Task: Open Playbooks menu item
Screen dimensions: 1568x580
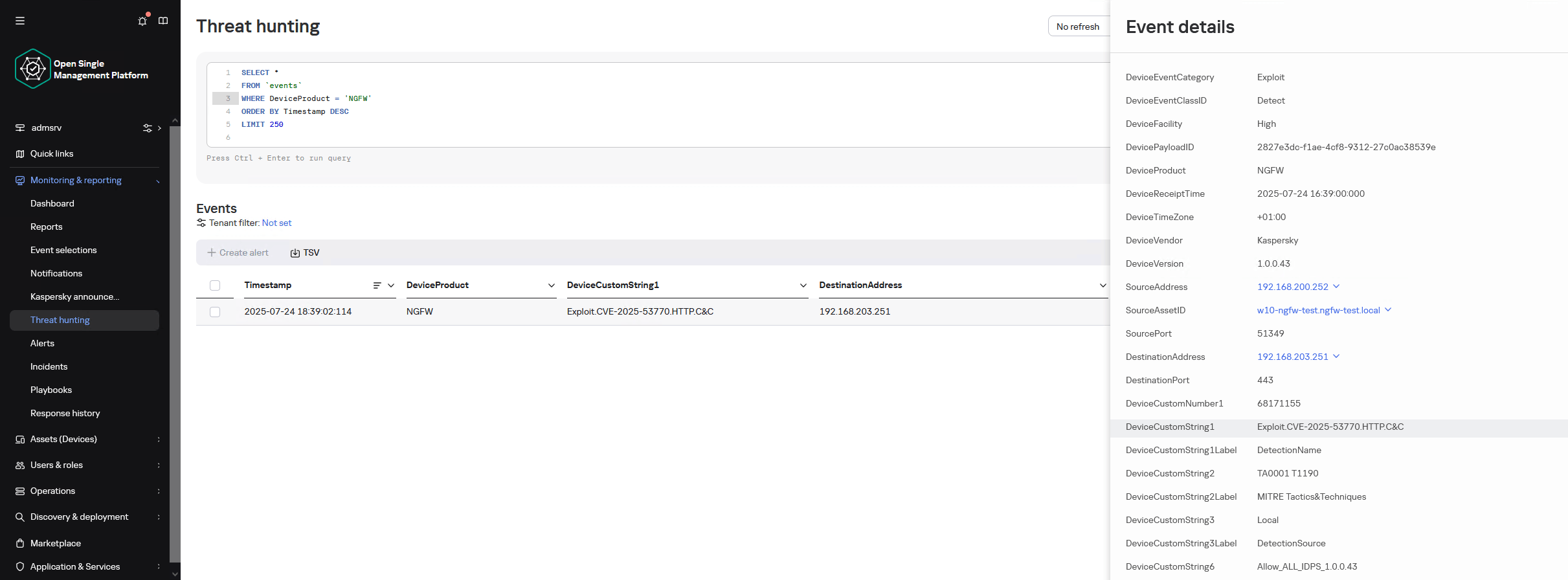Action: (x=51, y=390)
